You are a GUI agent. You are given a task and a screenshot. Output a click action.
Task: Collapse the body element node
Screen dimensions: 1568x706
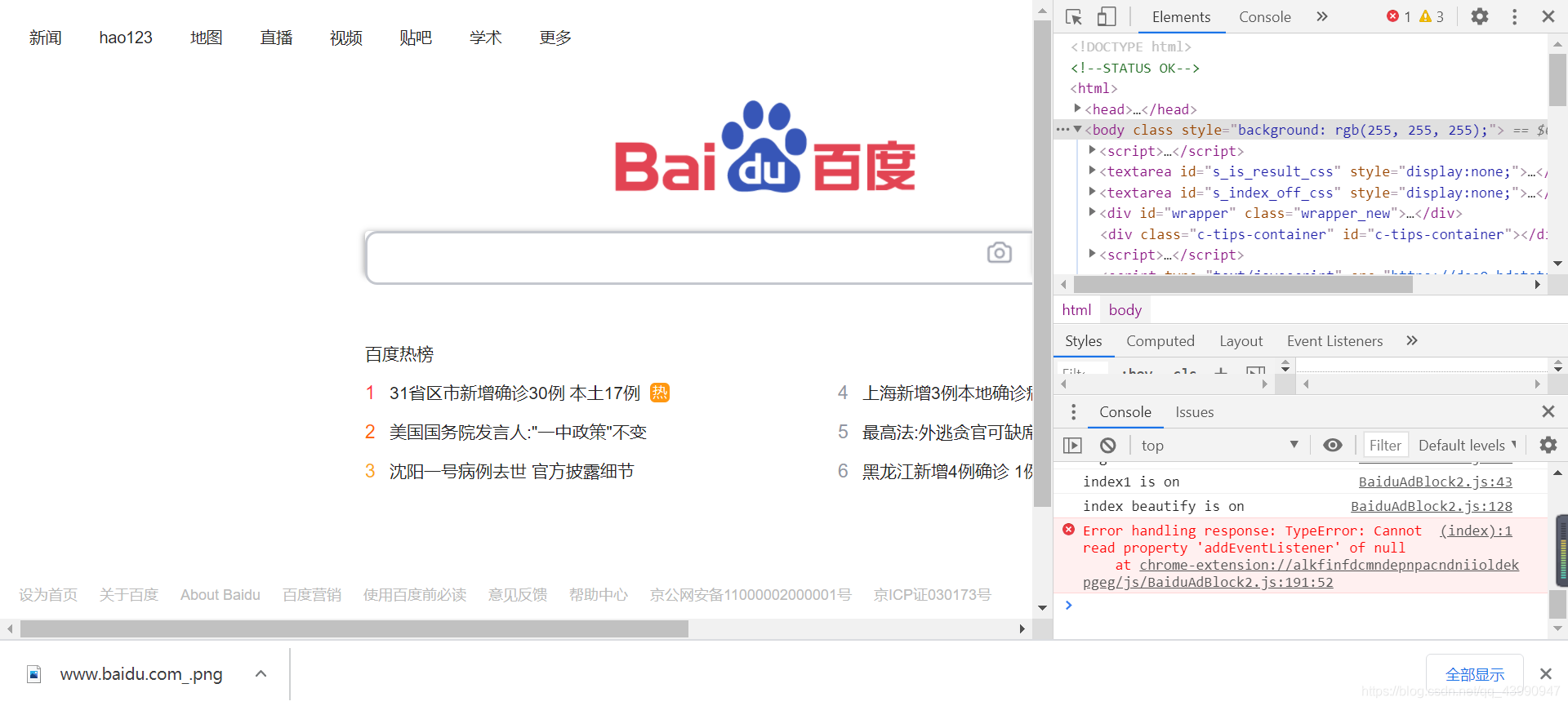[1077, 129]
